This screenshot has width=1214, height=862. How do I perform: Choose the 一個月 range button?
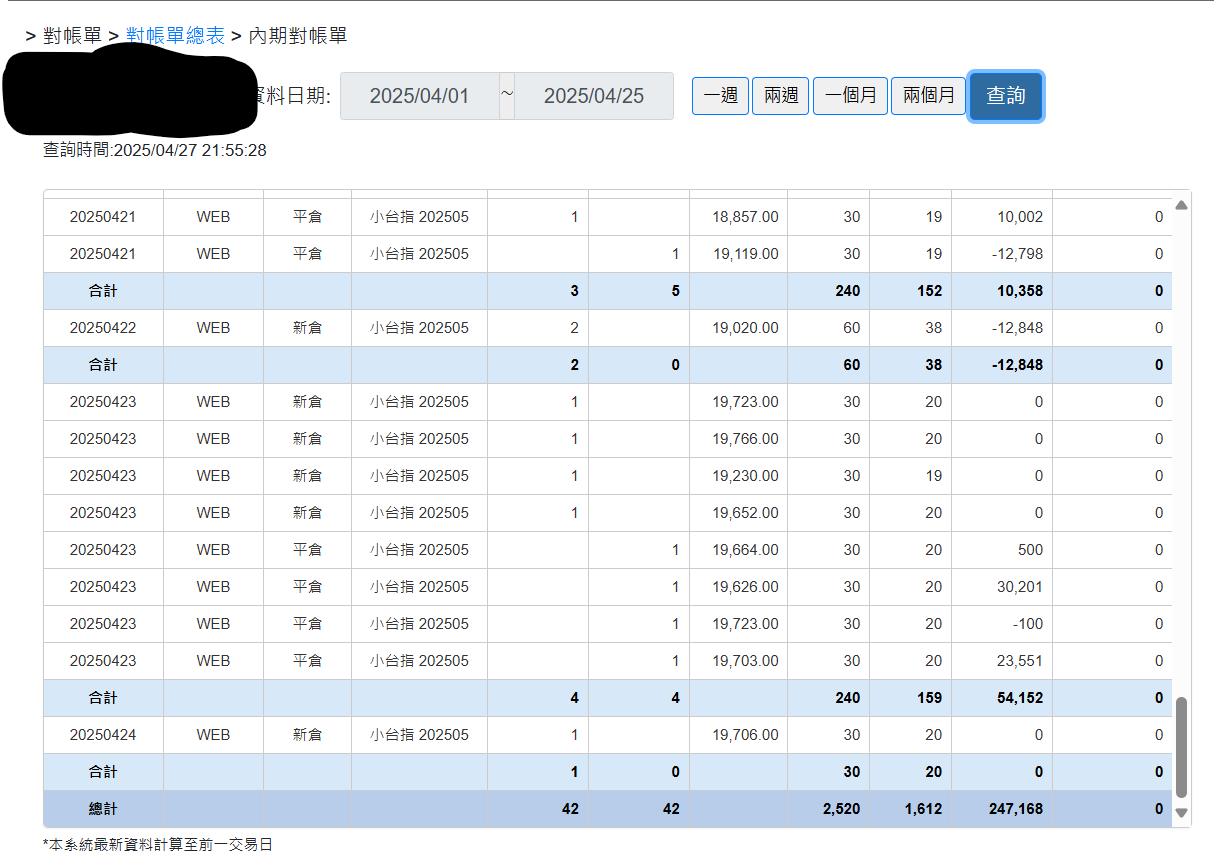click(850, 96)
